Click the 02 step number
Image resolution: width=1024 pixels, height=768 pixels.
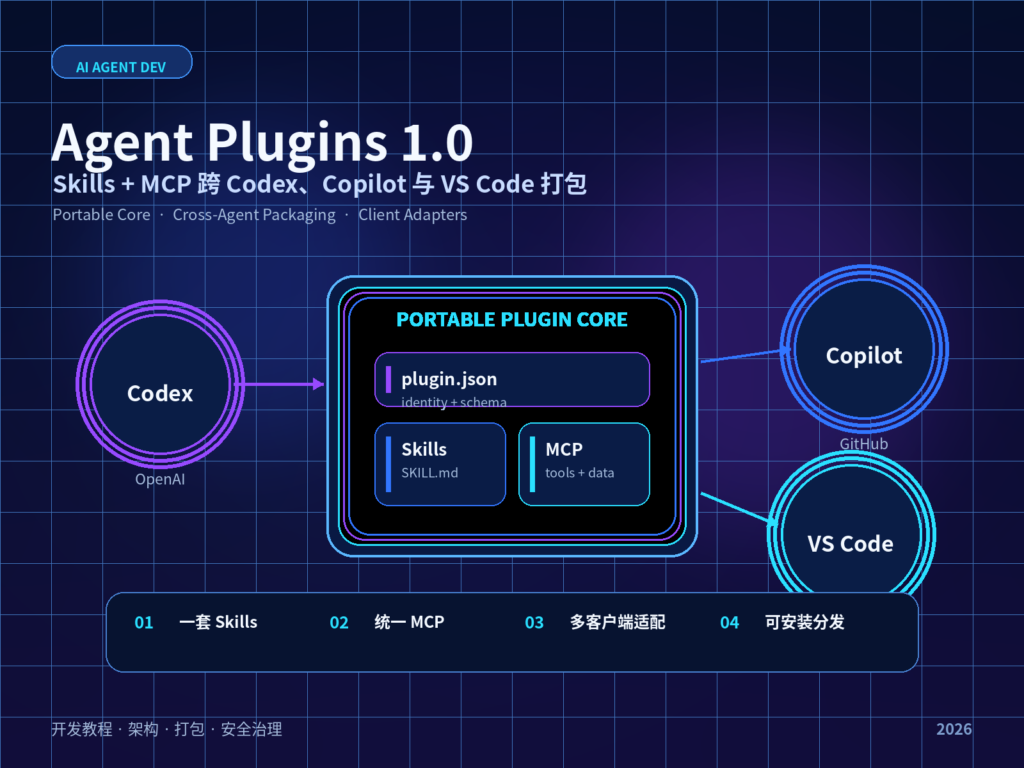(339, 622)
